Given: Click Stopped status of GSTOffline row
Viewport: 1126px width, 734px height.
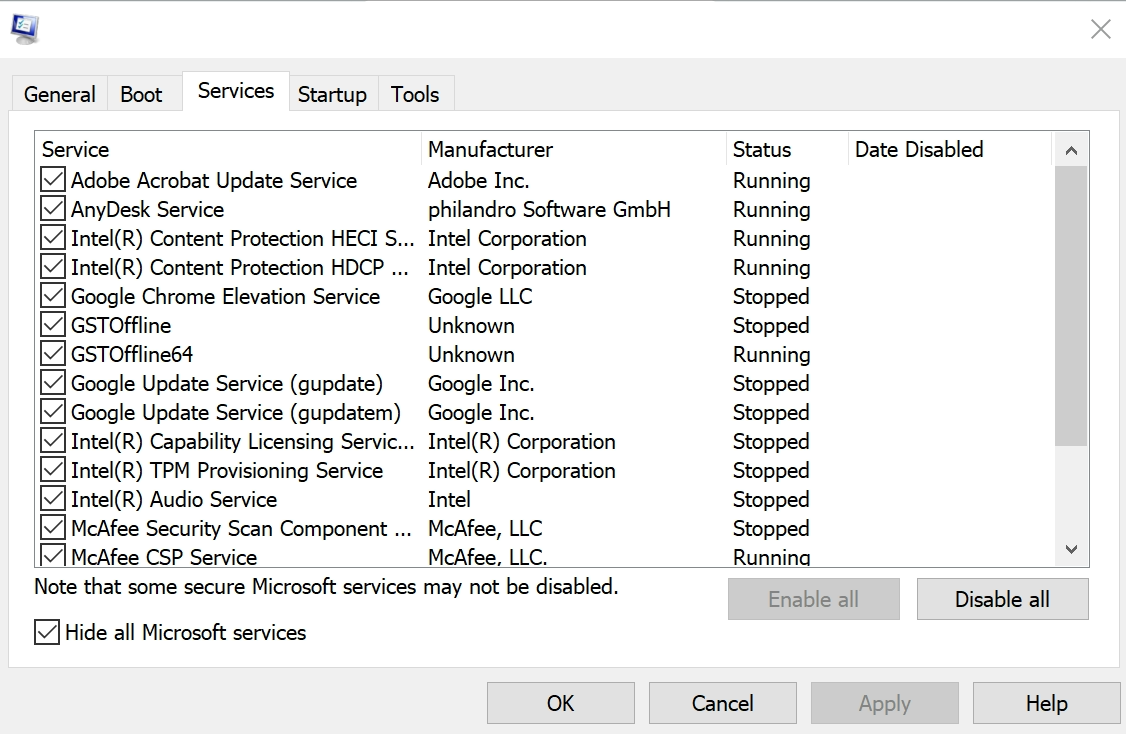Looking at the screenshot, I should [771, 325].
